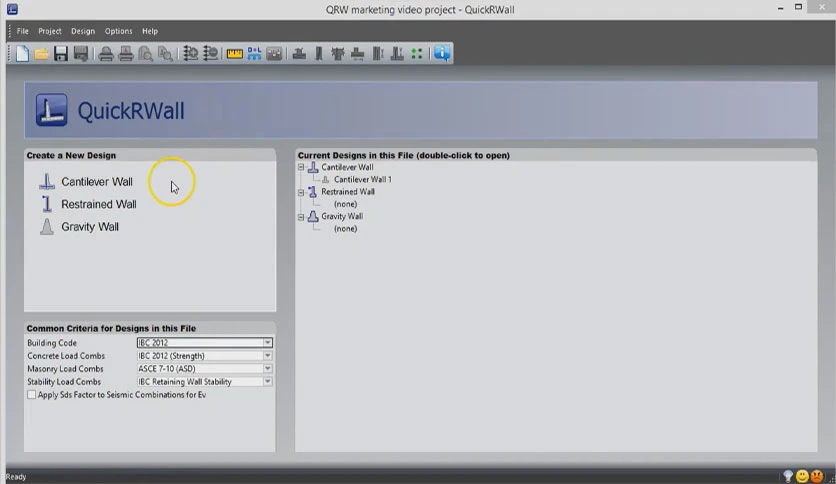The width and height of the screenshot is (836, 484).
Task: Click the Save As double-disk icon
Action: (81, 53)
